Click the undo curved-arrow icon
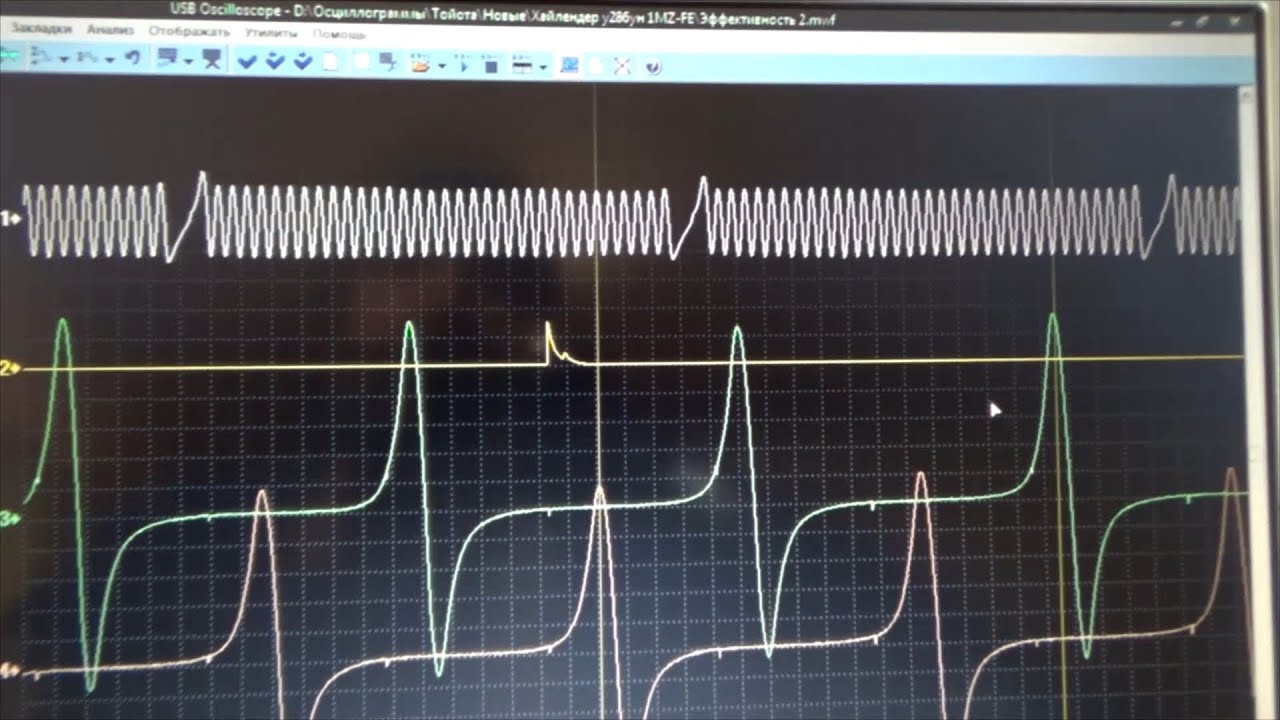 pyautogui.click(x=132, y=59)
